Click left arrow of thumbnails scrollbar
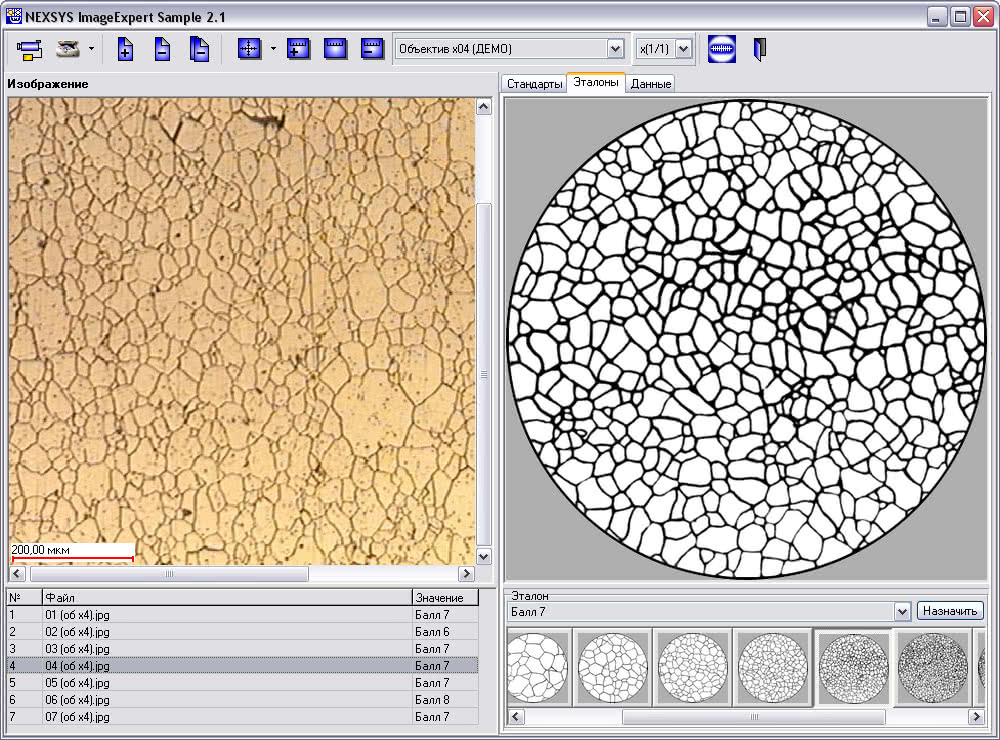 coord(516,716)
